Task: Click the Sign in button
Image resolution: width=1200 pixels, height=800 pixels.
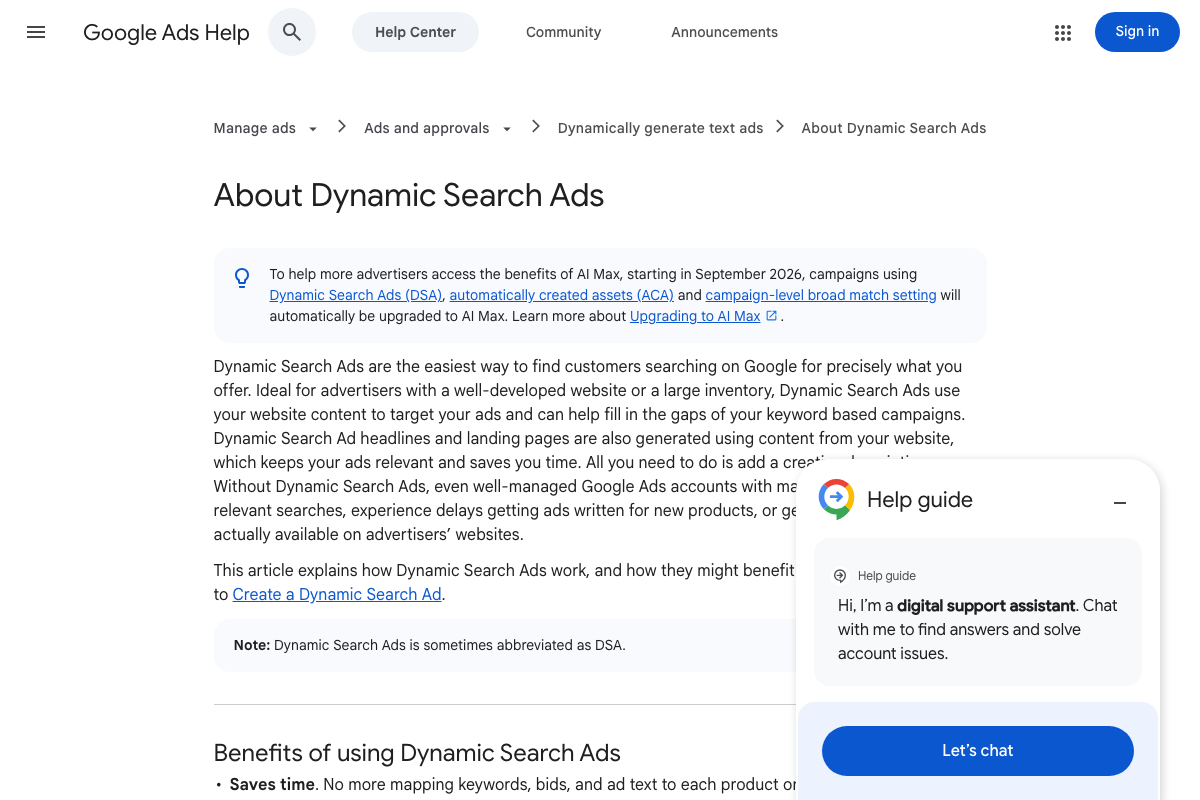Action: (x=1137, y=32)
